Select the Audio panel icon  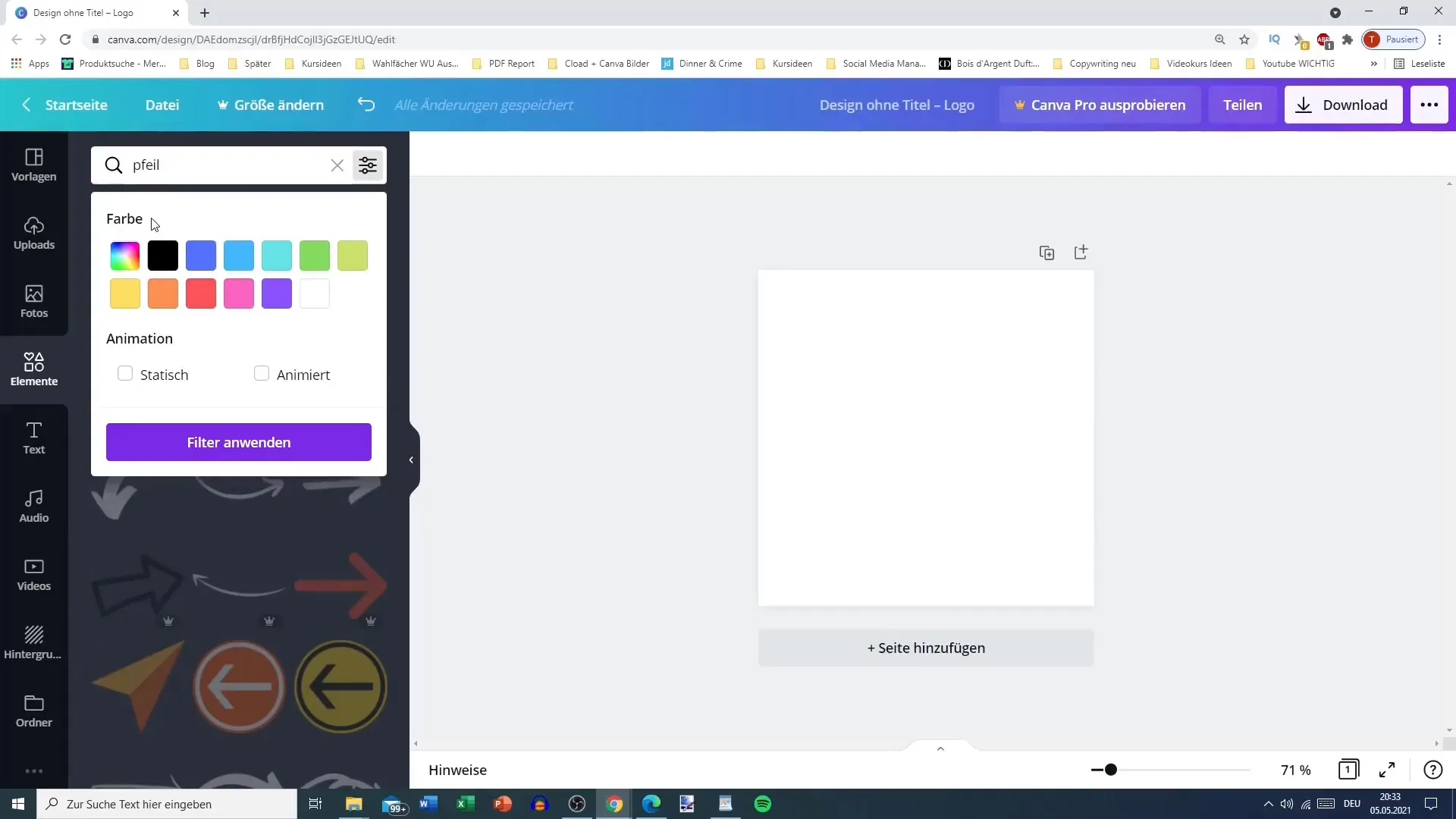tap(34, 505)
